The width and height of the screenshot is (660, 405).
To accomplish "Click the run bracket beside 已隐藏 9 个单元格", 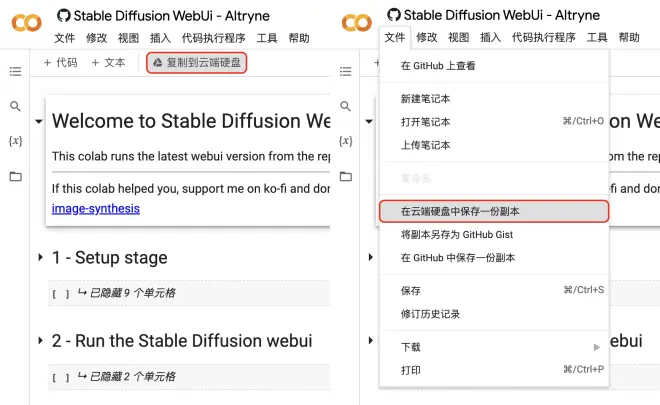I will 60,294.
